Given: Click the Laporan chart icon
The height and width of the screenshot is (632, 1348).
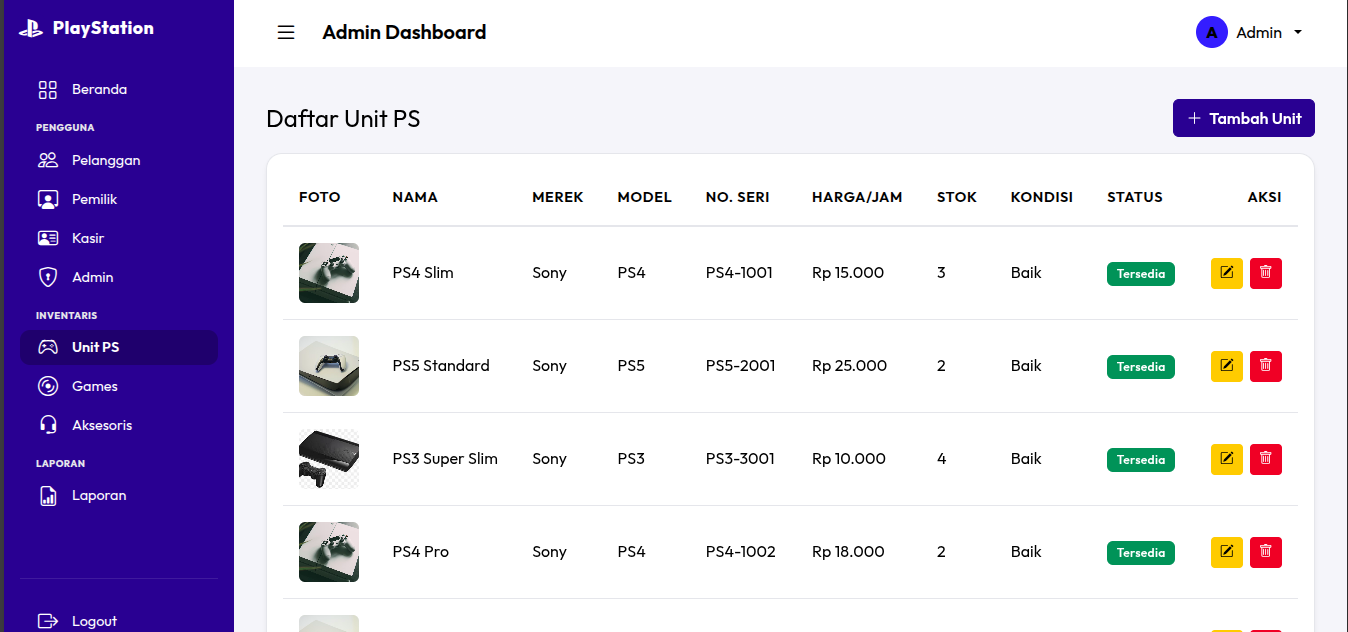Looking at the screenshot, I should click(x=48, y=496).
